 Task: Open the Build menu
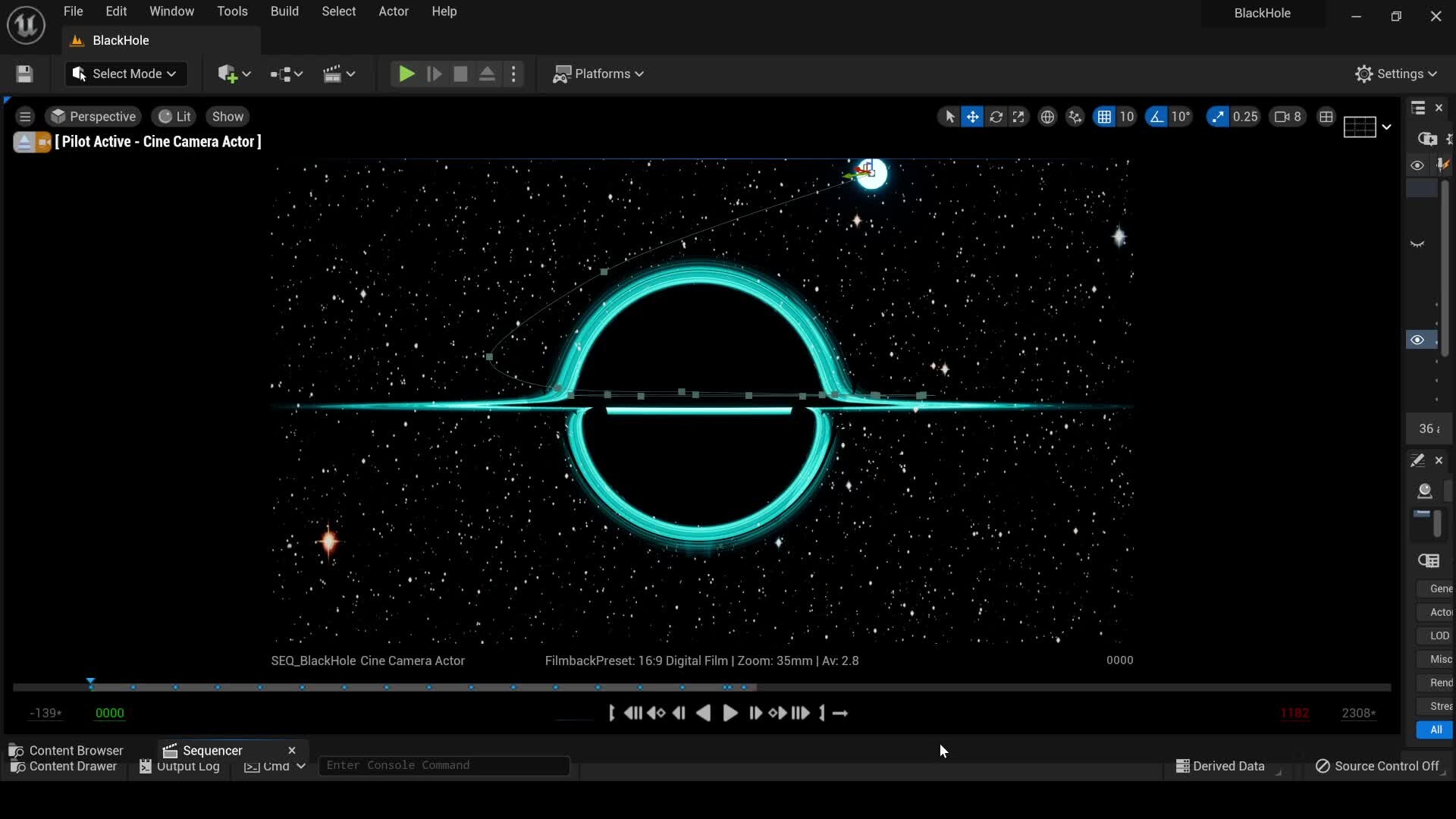point(284,11)
